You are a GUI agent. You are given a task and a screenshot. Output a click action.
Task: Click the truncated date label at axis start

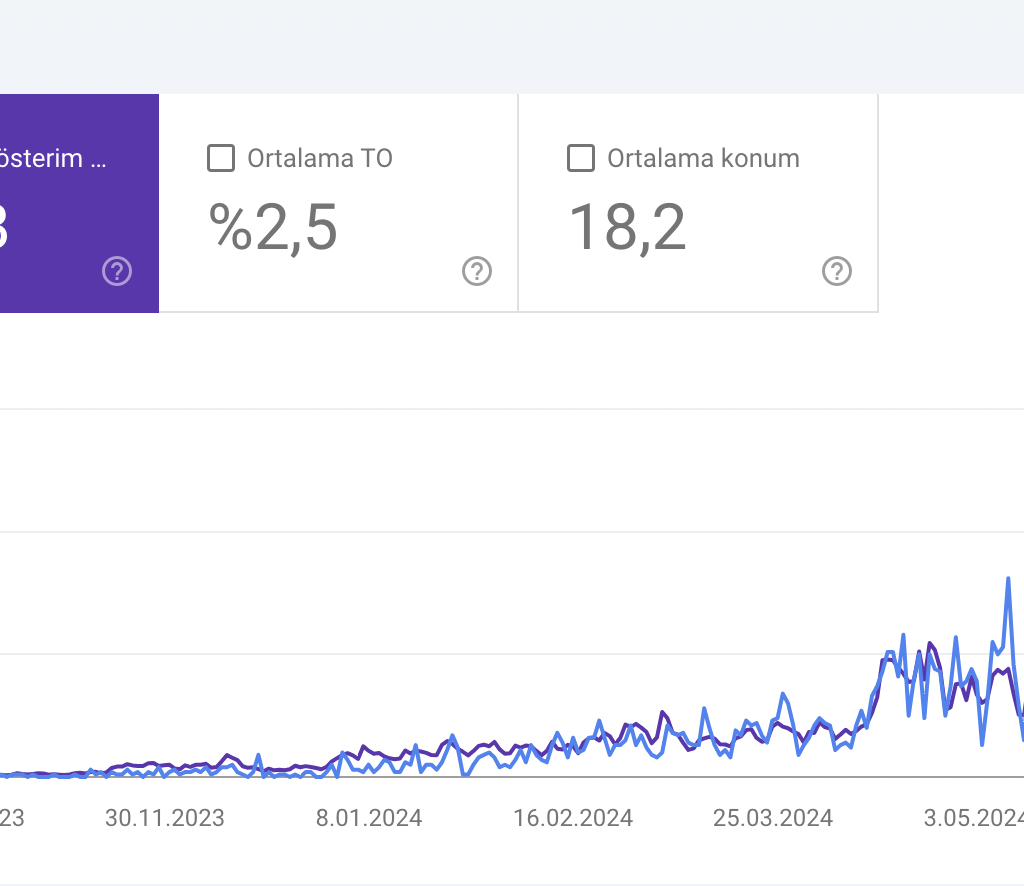(11, 818)
